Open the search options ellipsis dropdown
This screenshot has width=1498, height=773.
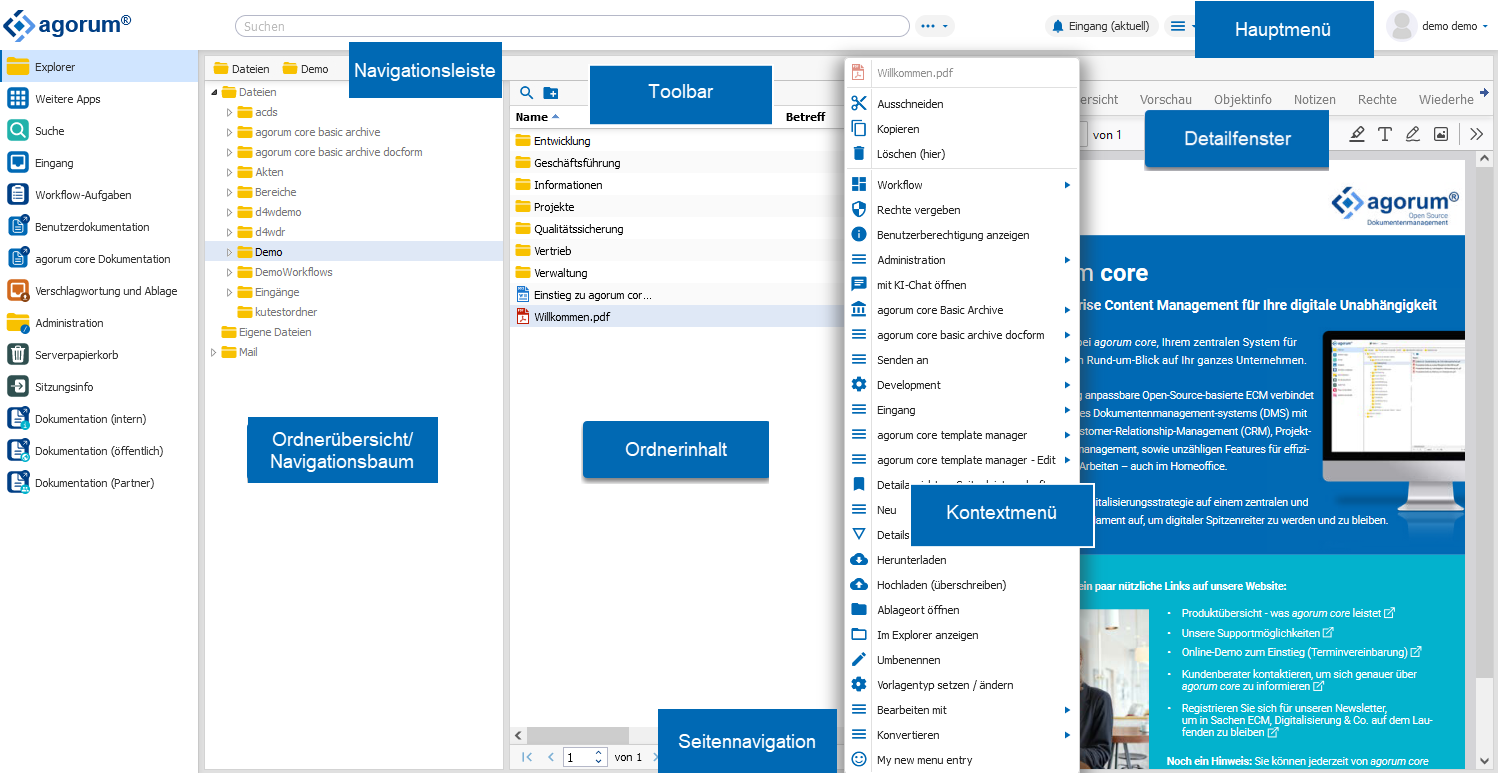tap(934, 26)
